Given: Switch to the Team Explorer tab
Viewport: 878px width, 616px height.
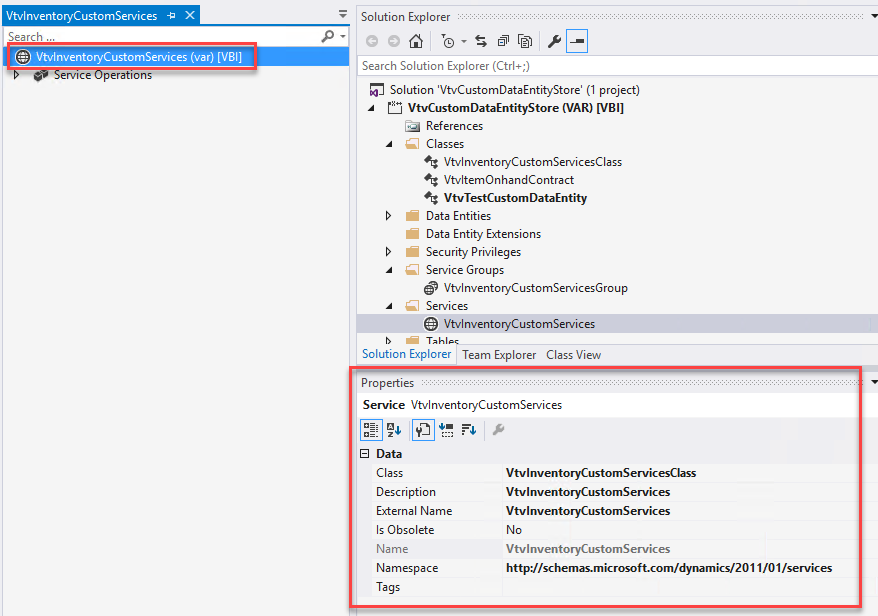Looking at the screenshot, I should point(499,355).
